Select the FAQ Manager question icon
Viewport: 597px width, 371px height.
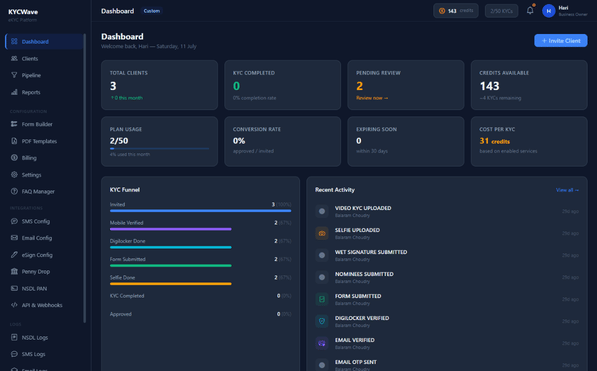[14, 191]
